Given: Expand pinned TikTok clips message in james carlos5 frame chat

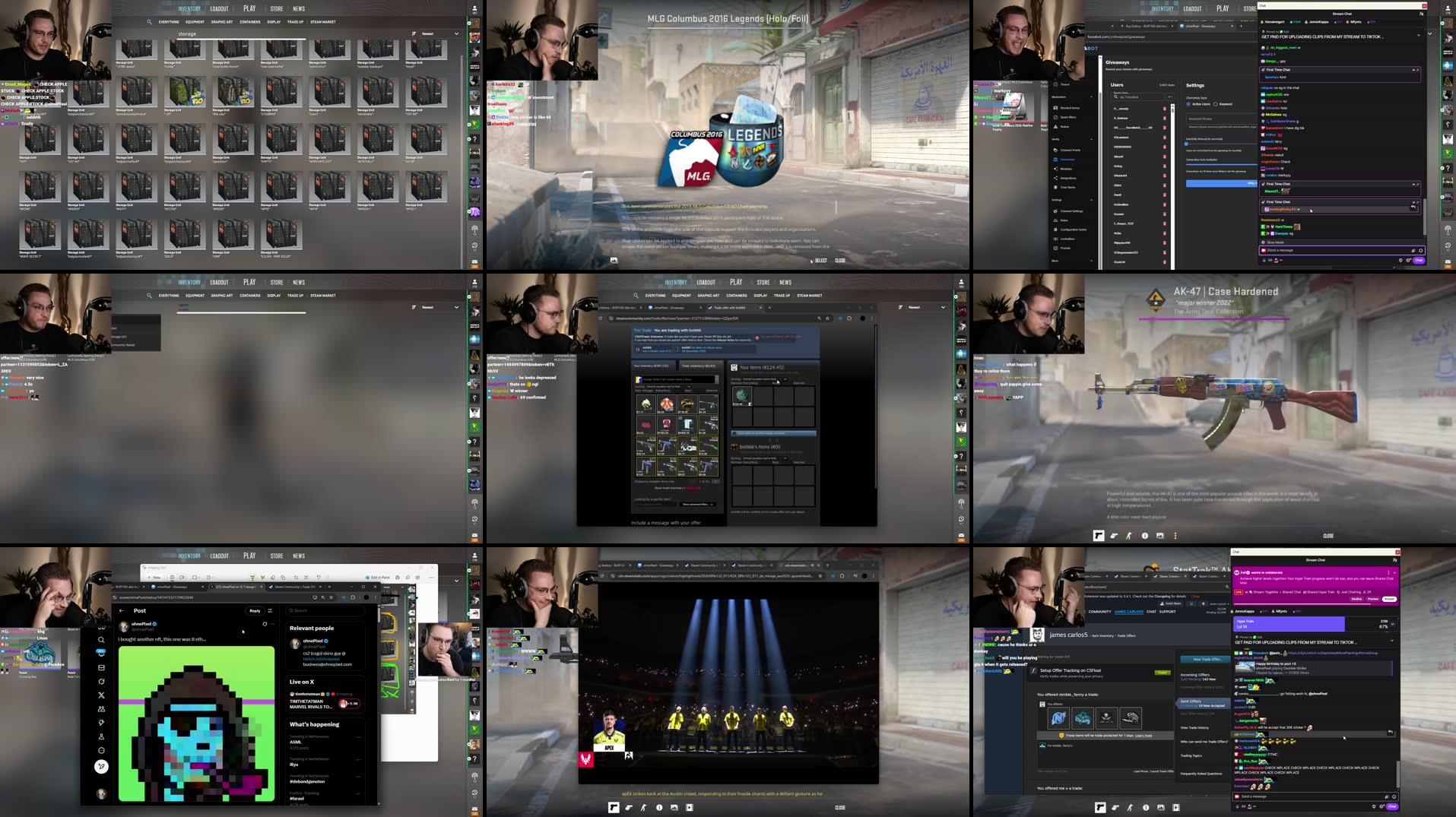Looking at the screenshot, I should point(1393,641).
